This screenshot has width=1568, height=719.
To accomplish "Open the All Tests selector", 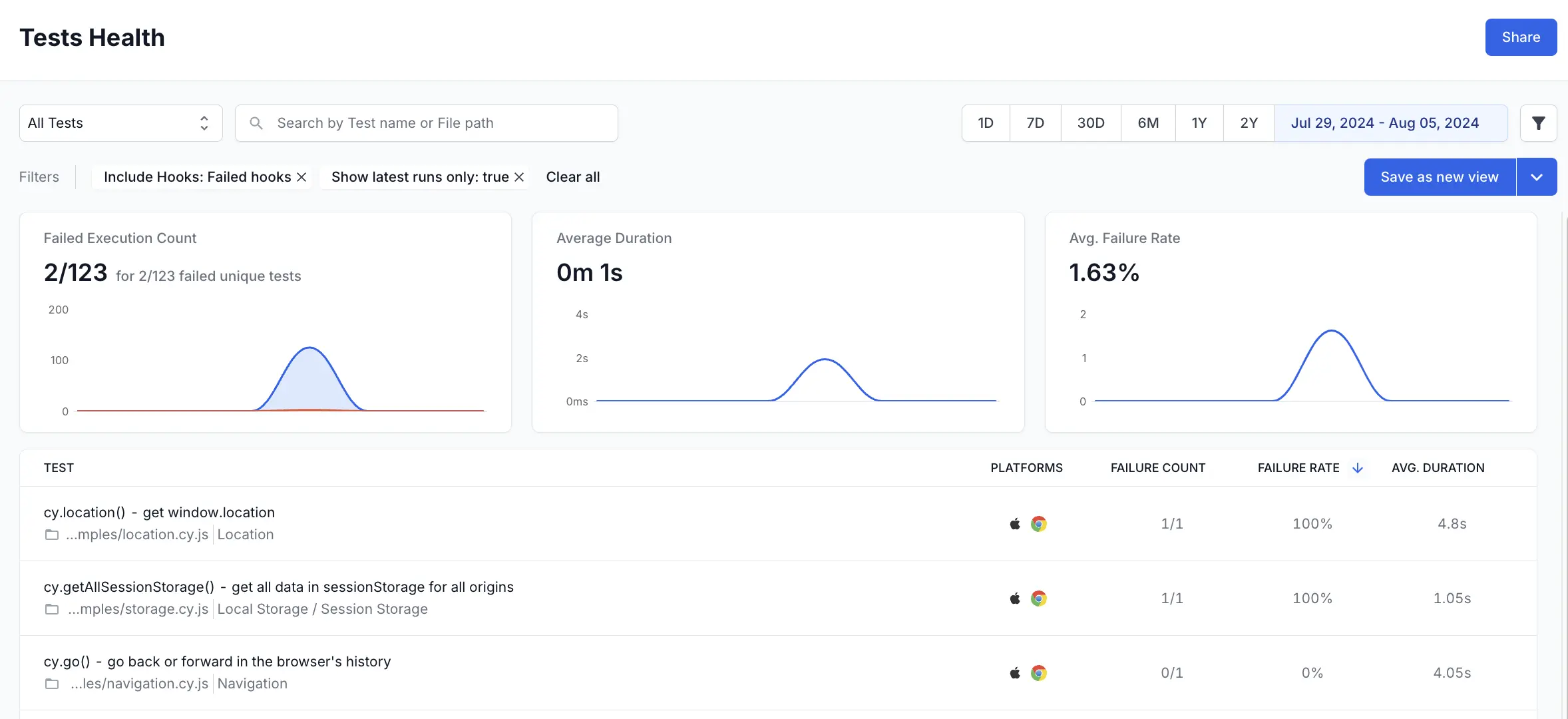I will point(120,123).
